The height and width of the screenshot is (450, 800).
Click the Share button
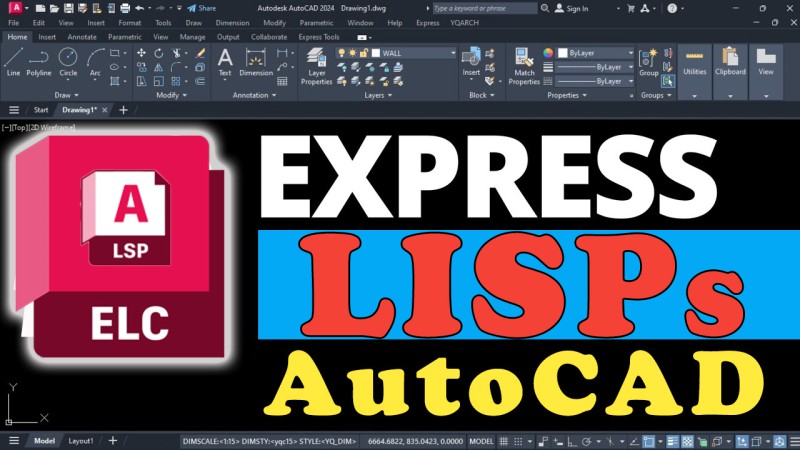coord(202,8)
